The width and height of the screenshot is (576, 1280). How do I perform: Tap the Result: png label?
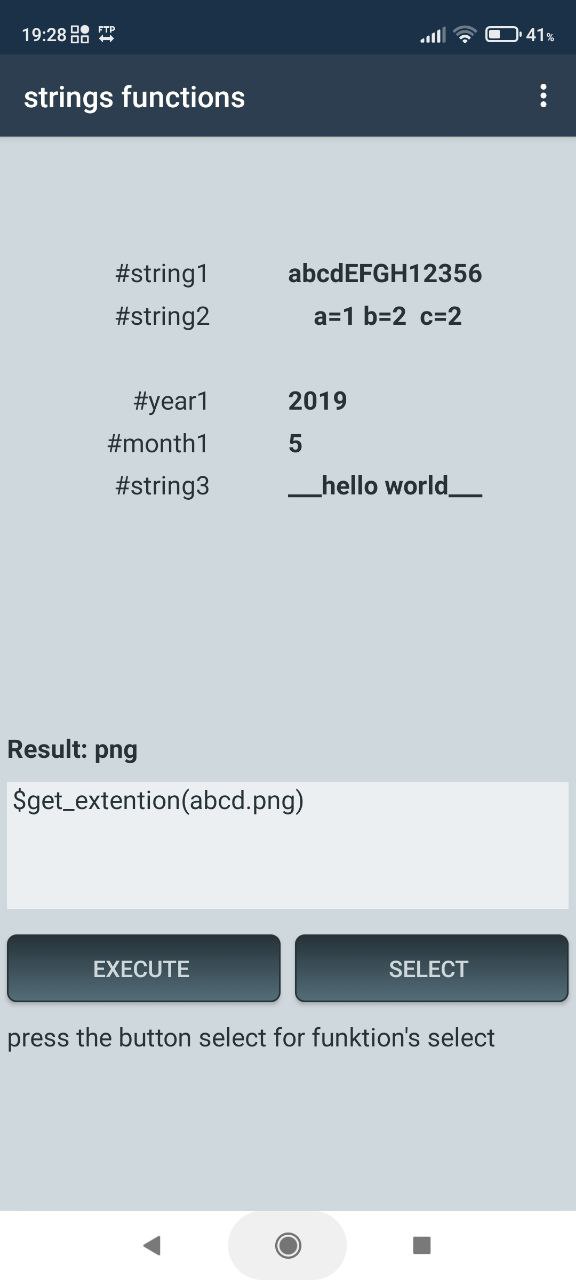pyautogui.click(x=72, y=749)
